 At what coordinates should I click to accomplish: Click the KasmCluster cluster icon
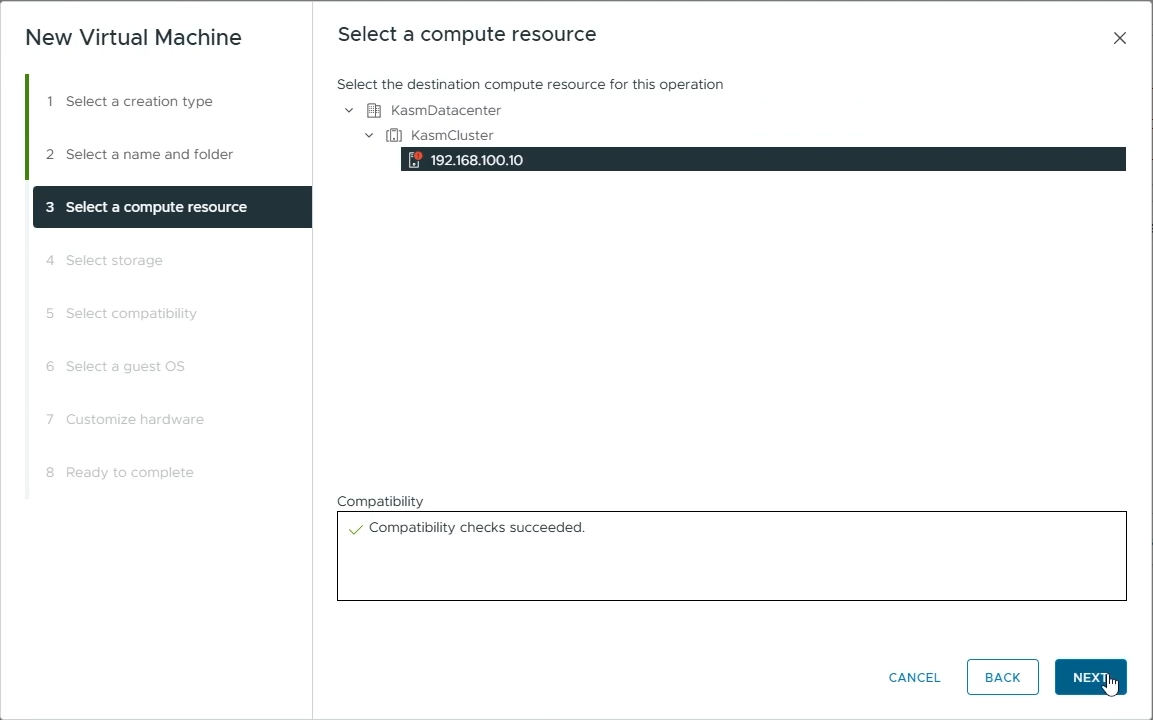(392, 135)
